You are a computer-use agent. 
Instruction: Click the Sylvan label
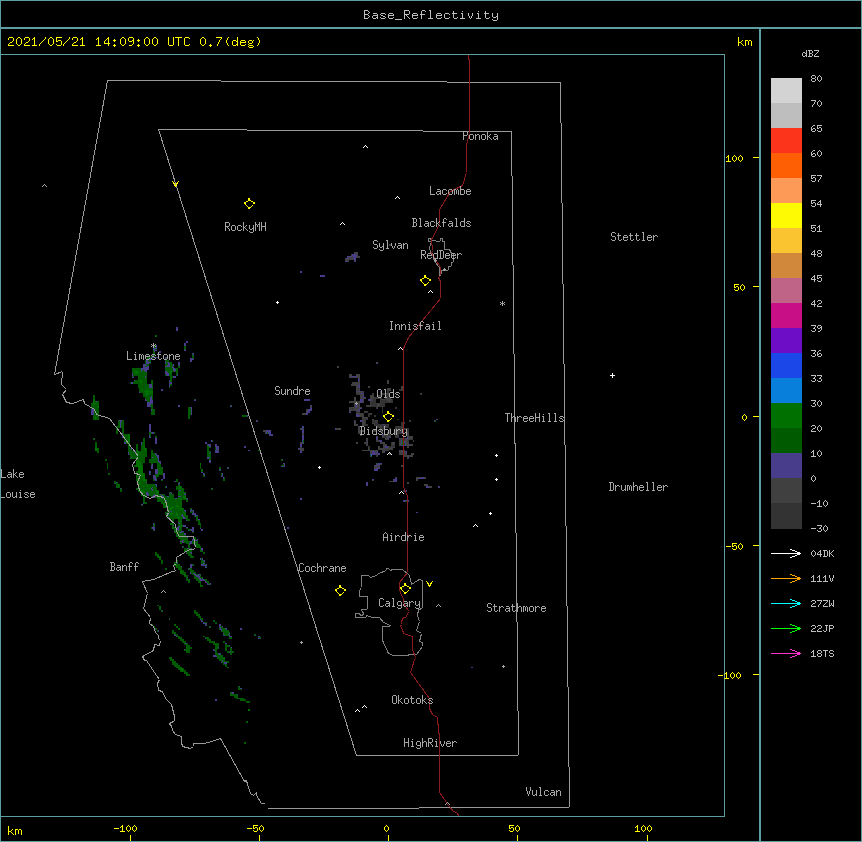point(390,245)
